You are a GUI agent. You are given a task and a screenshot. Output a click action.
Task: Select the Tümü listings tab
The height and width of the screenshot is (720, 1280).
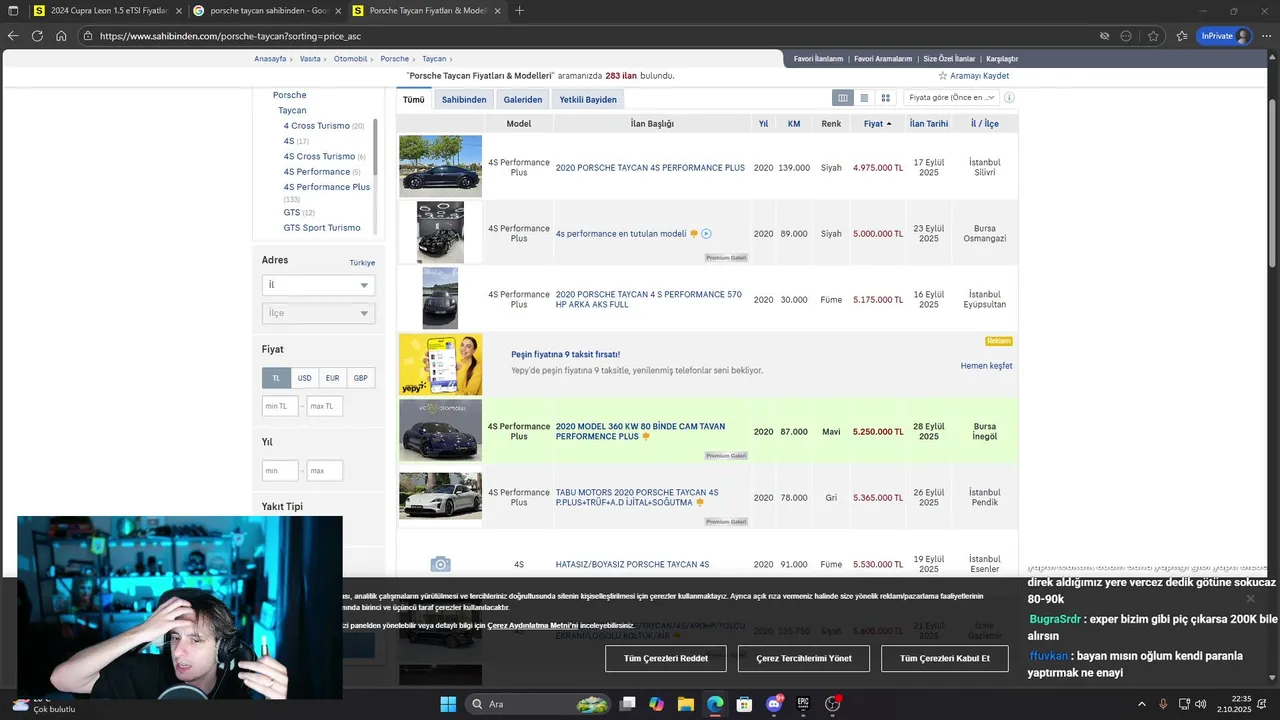pyautogui.click(x=414, y=100)
